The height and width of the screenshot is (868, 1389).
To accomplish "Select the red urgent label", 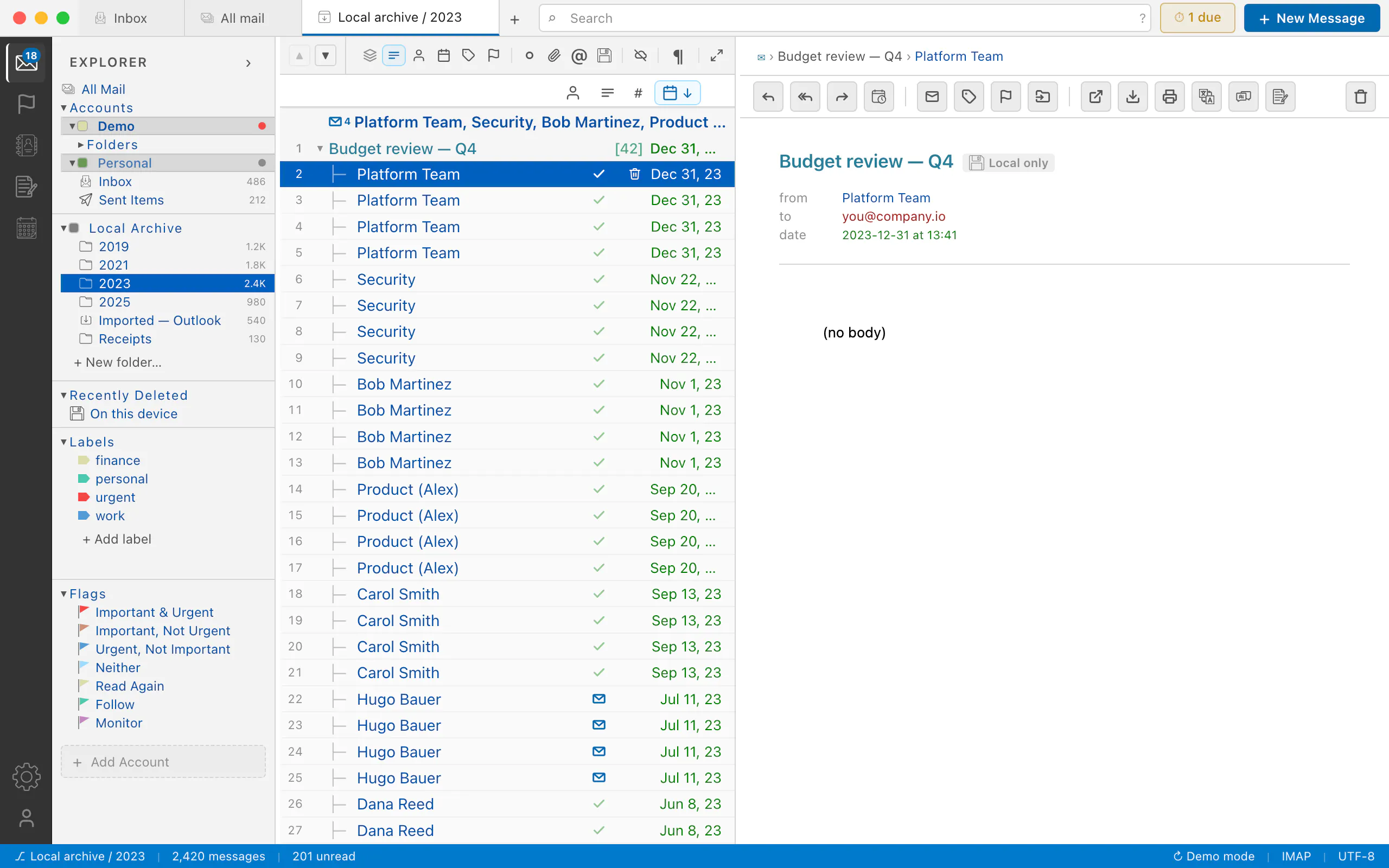I will (x=116, y=497).
